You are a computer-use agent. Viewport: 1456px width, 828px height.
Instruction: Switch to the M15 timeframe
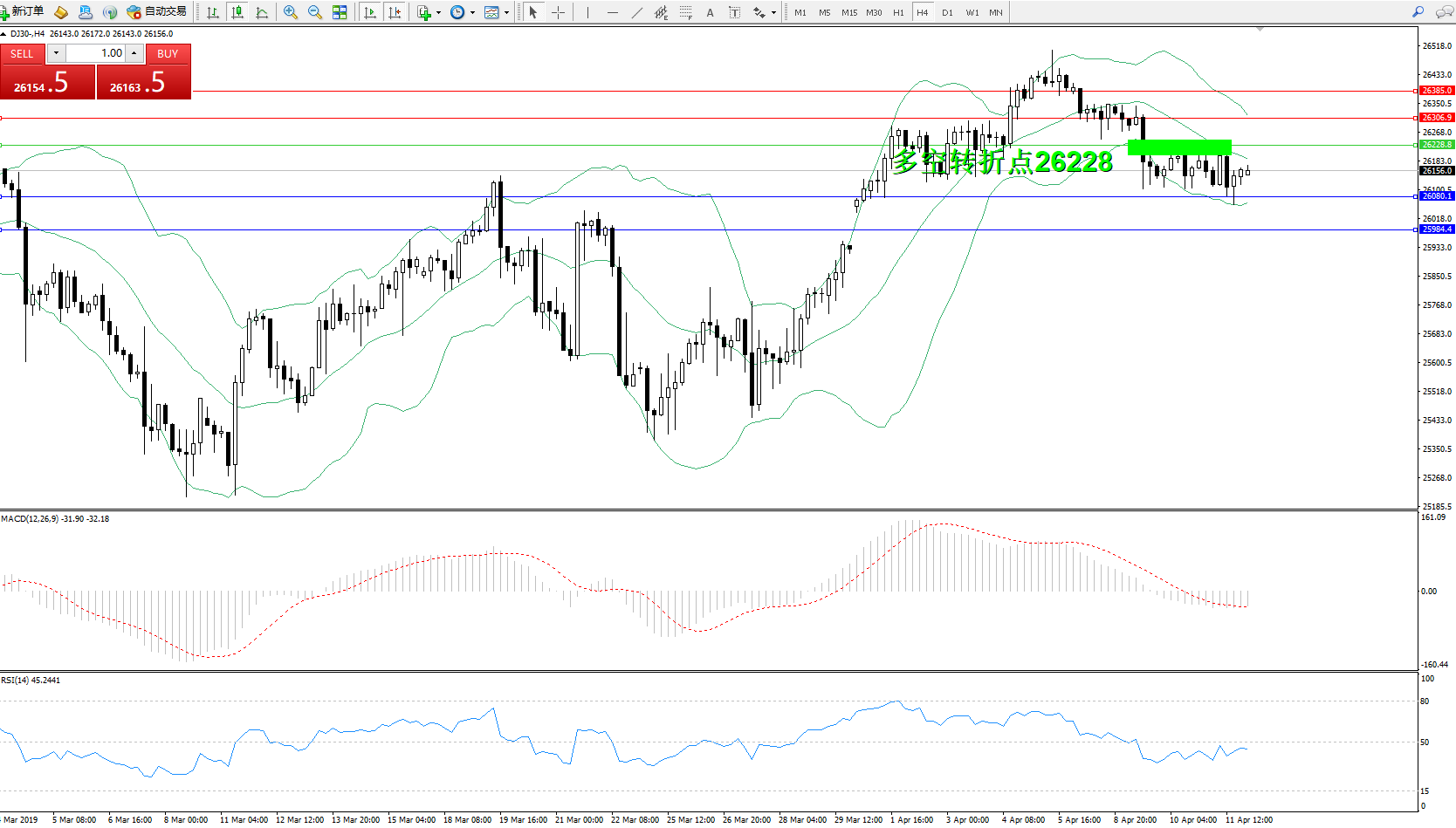[848, 12]
